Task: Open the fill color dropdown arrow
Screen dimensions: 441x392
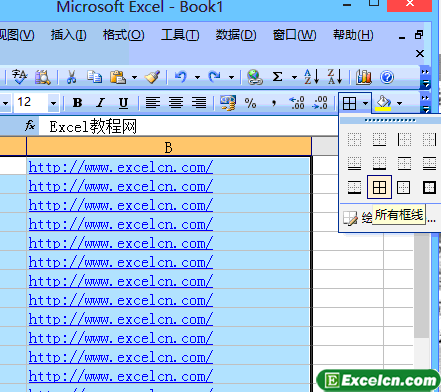Action: click(399, 103)
